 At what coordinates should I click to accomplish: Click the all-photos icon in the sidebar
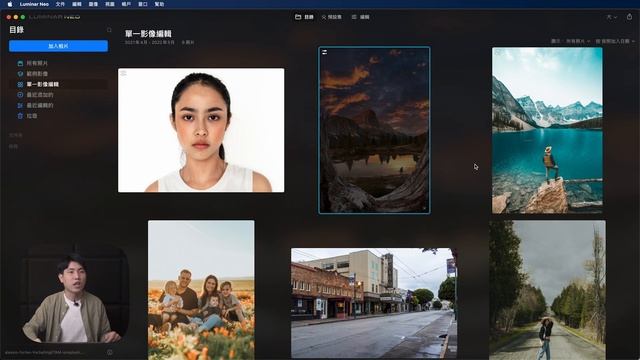coord(20,63)
